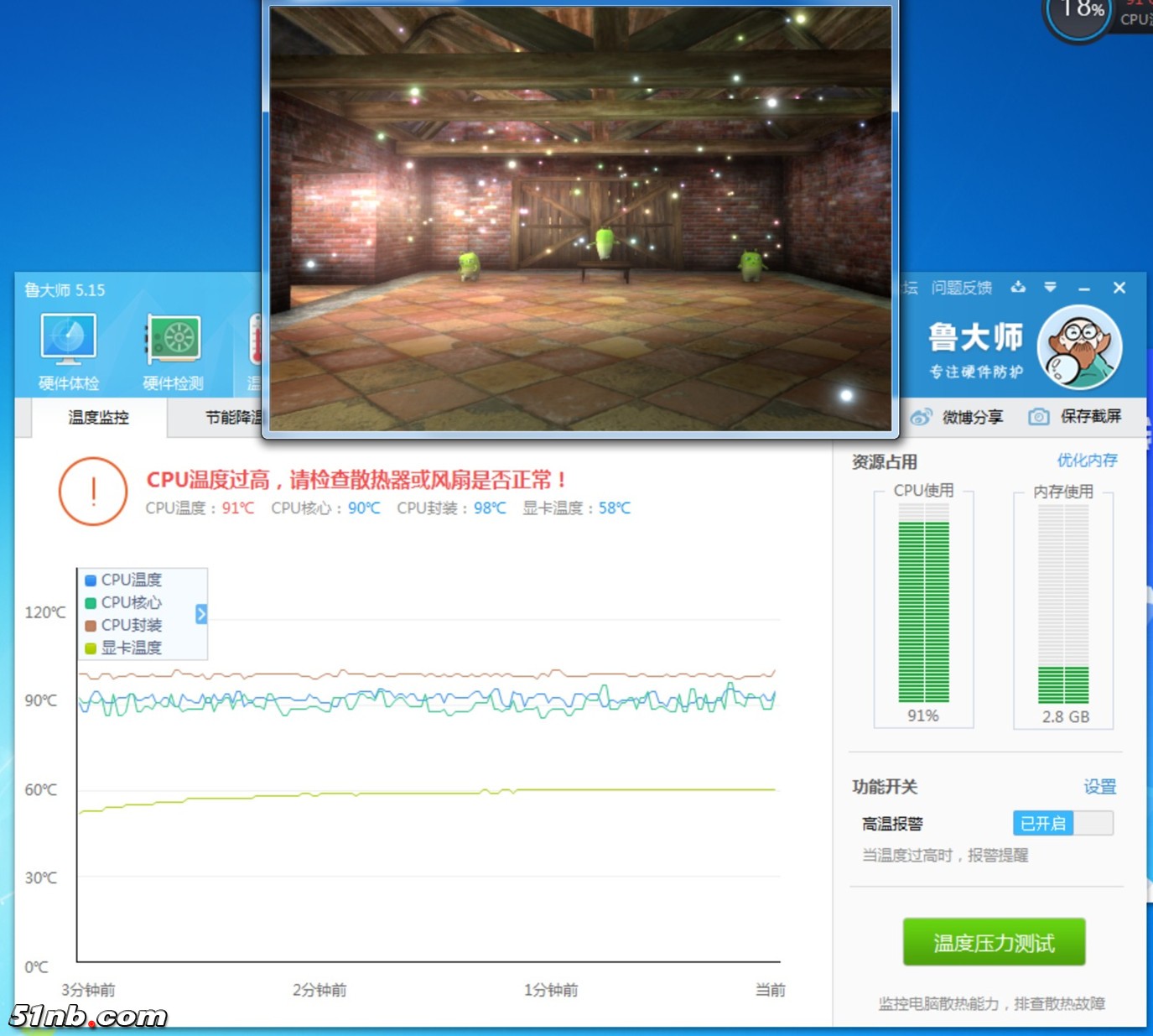Viewport: 1153px width, 1036px height.
Task: Collapse the chart legend using blue arrow
Action: point(201,614)
